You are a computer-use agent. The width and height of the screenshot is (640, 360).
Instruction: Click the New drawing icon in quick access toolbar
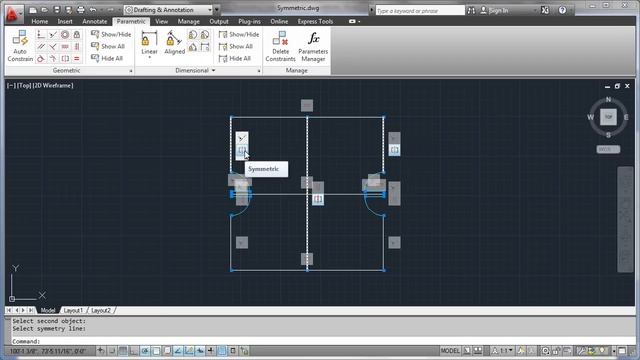pos(33,10)
